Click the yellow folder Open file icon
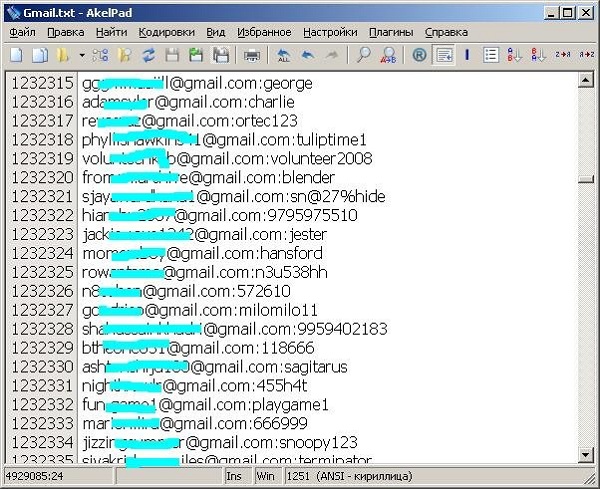This screenshot has width=600, height=489. (62, 55)
